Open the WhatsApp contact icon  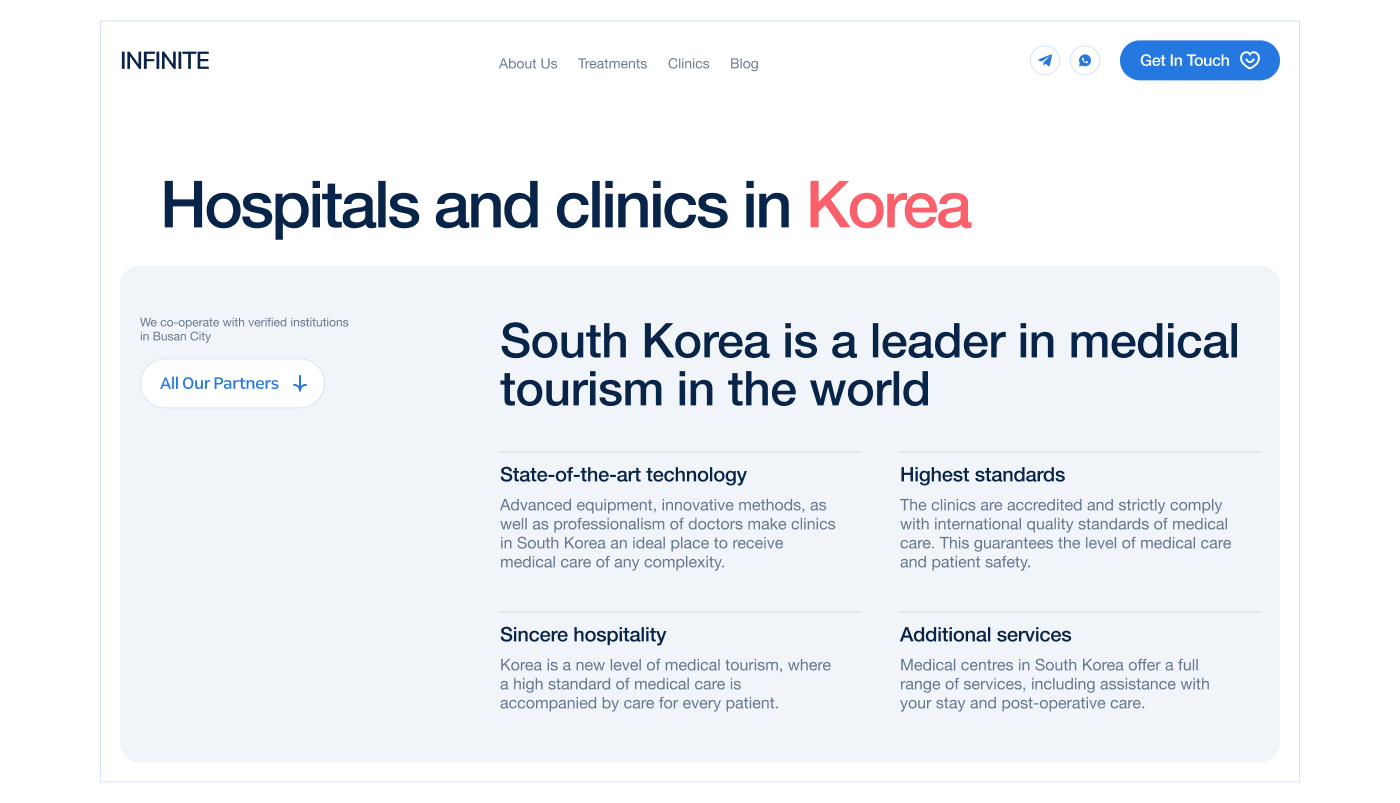point(1085,60)
